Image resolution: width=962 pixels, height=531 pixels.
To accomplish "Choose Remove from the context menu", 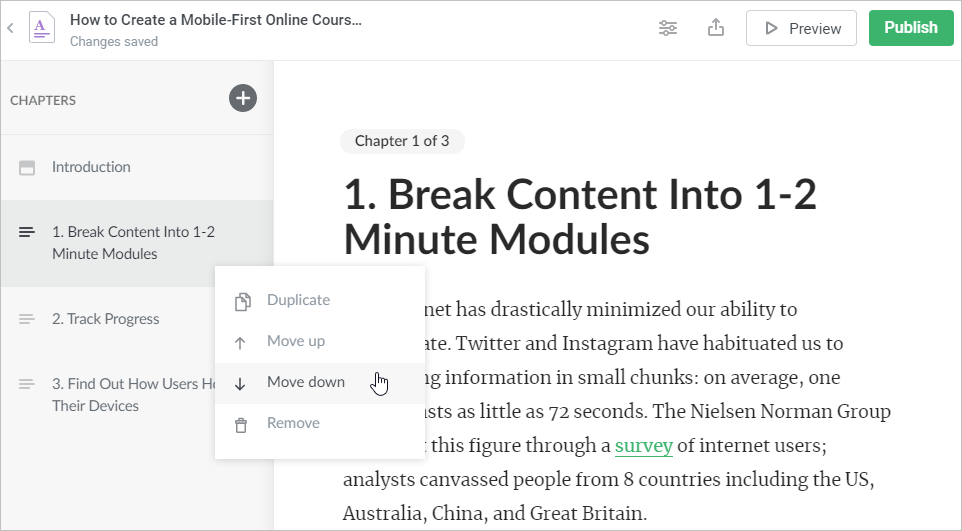I will [x=293, y=423].
